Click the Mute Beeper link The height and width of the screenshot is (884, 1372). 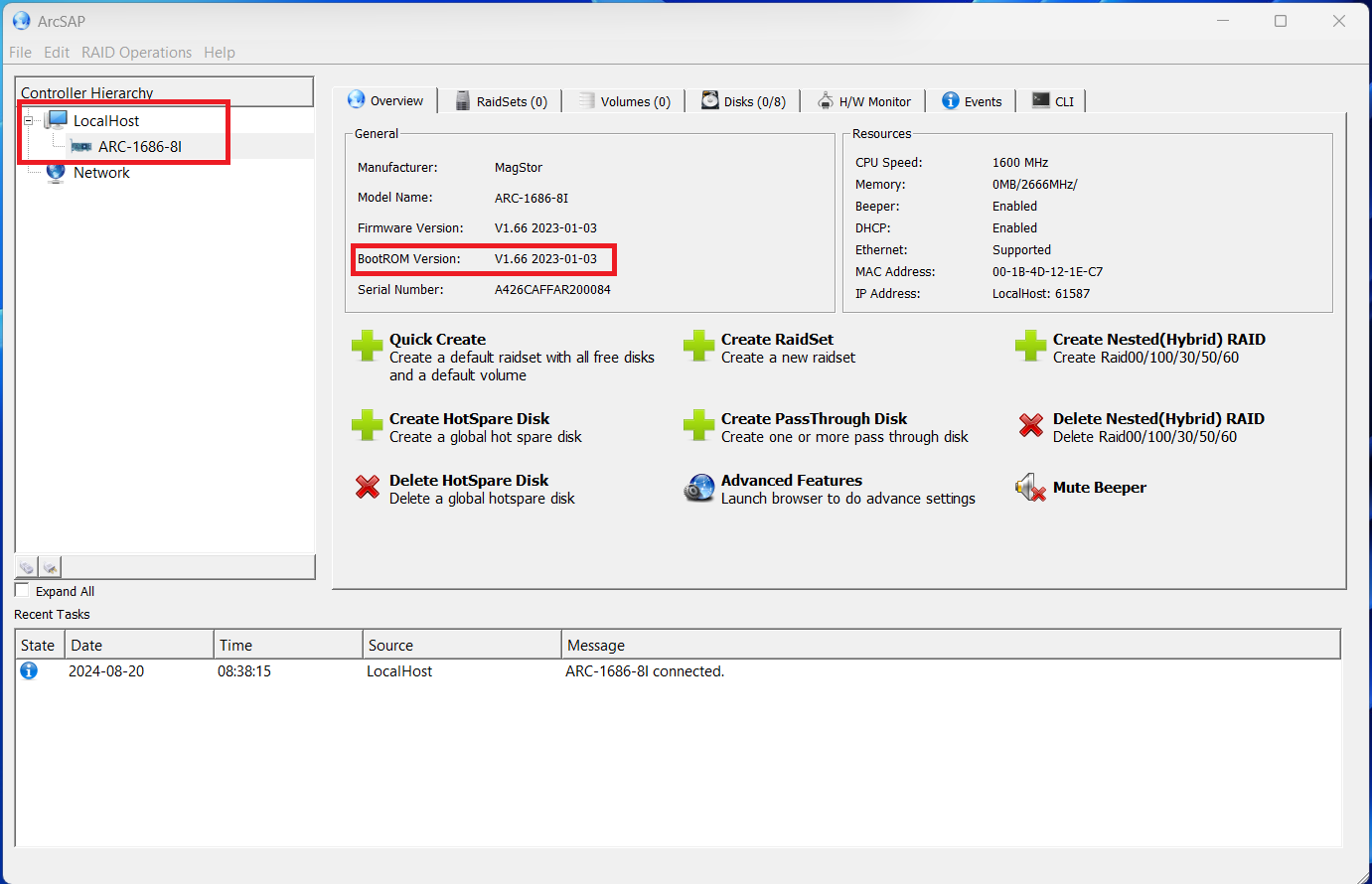1100,488
